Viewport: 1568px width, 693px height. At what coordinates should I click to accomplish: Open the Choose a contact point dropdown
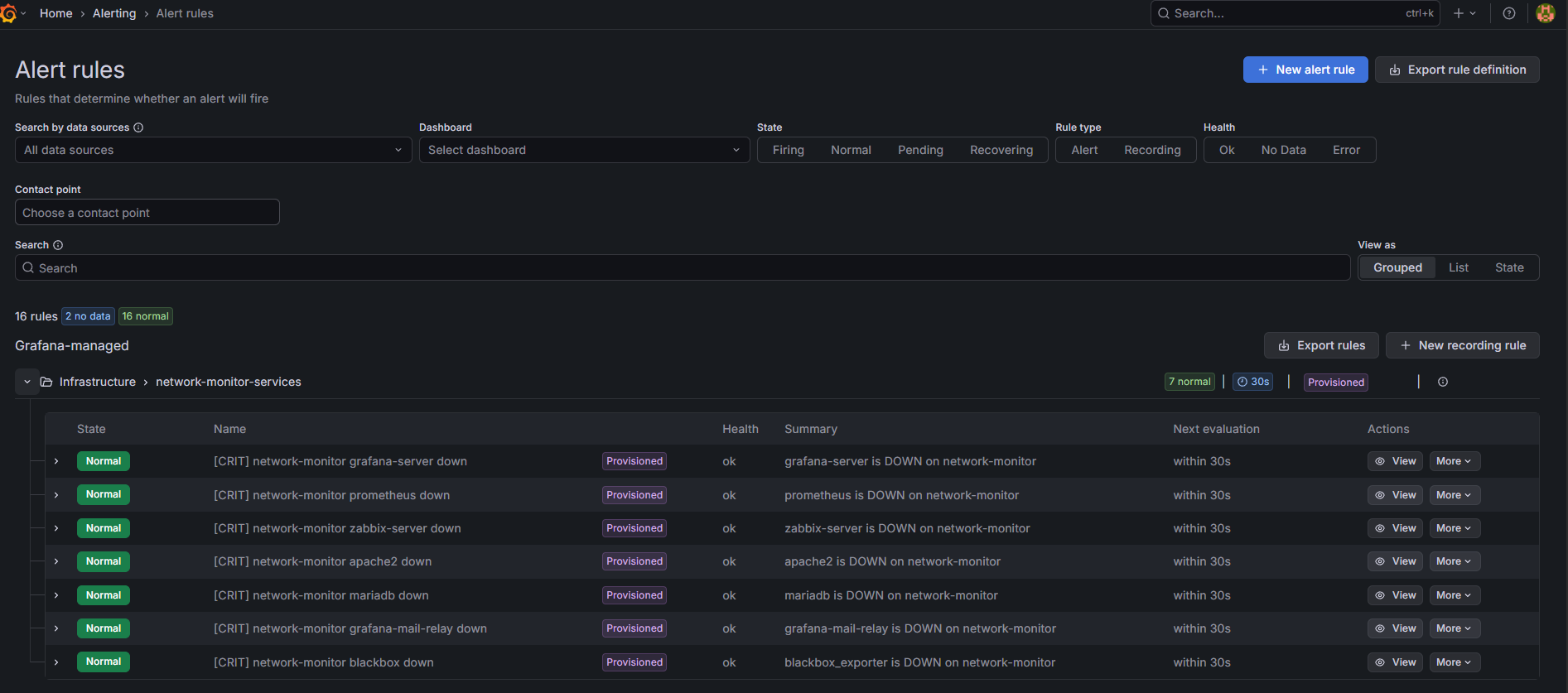tap(147, 213)
